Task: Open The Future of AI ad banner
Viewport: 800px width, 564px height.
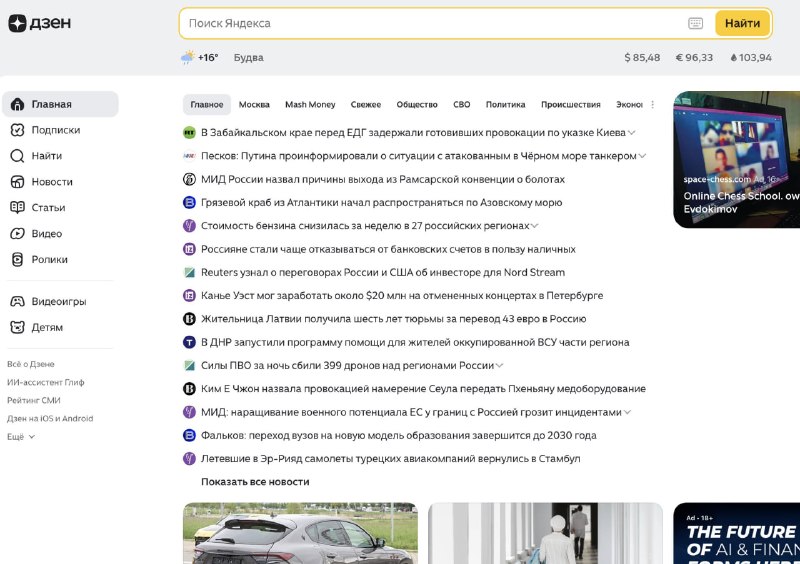Action: tap(737, 533)
